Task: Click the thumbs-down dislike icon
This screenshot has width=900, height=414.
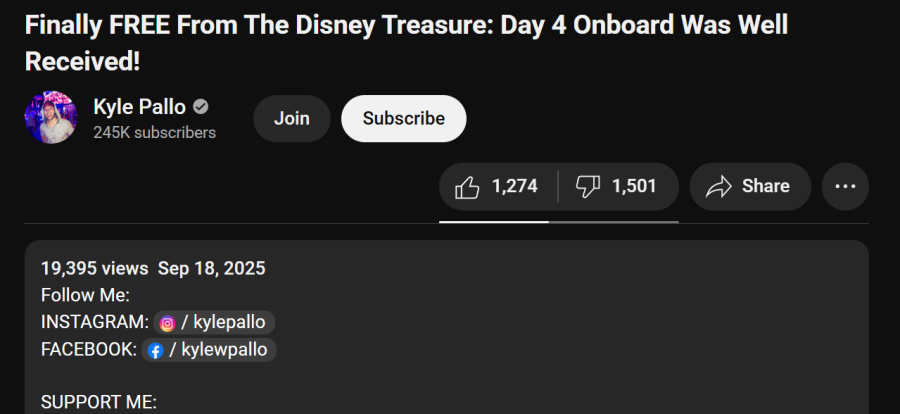Action: tap(587, 187)
